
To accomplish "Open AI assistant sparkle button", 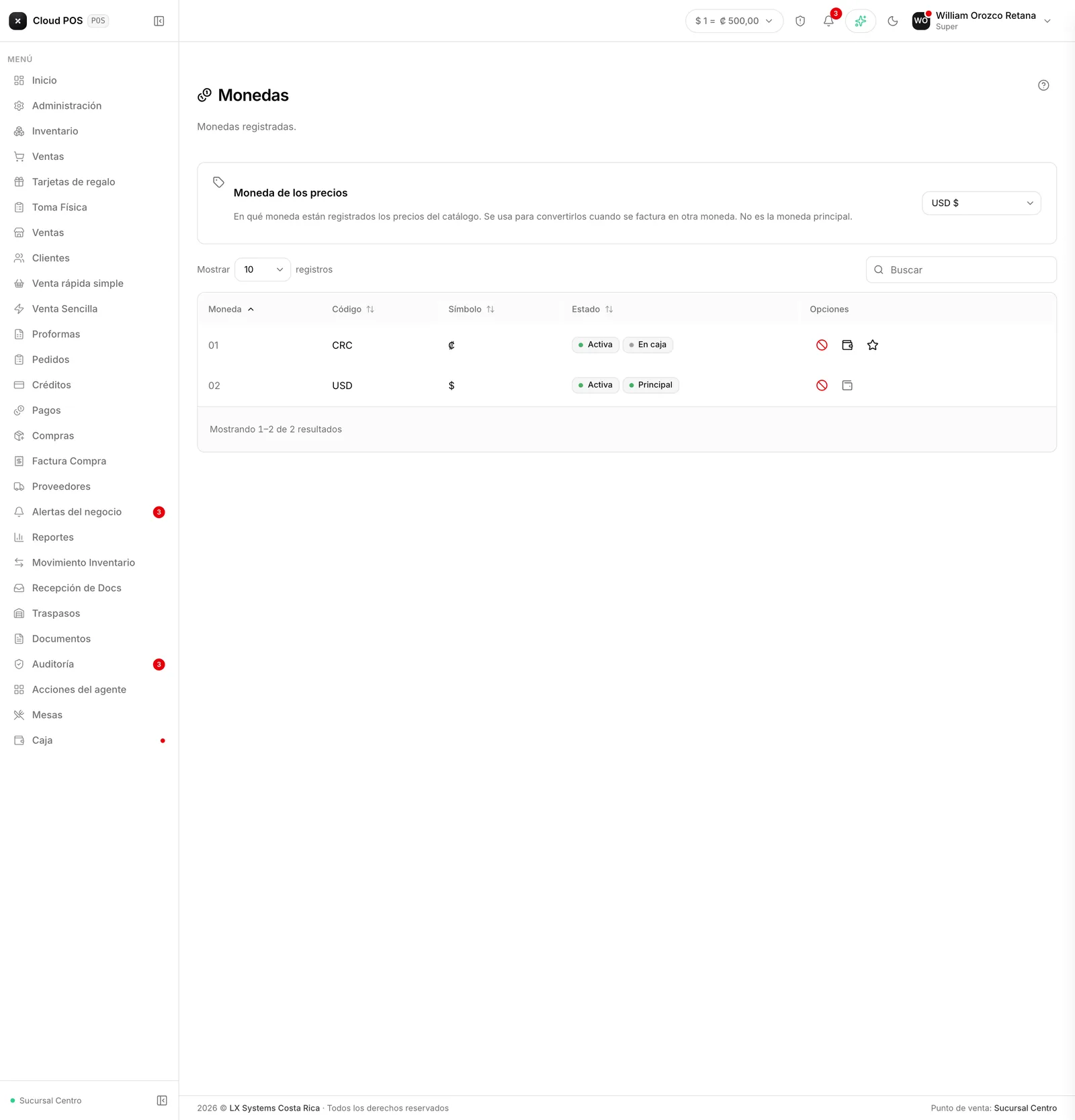I will coord(861,21).
